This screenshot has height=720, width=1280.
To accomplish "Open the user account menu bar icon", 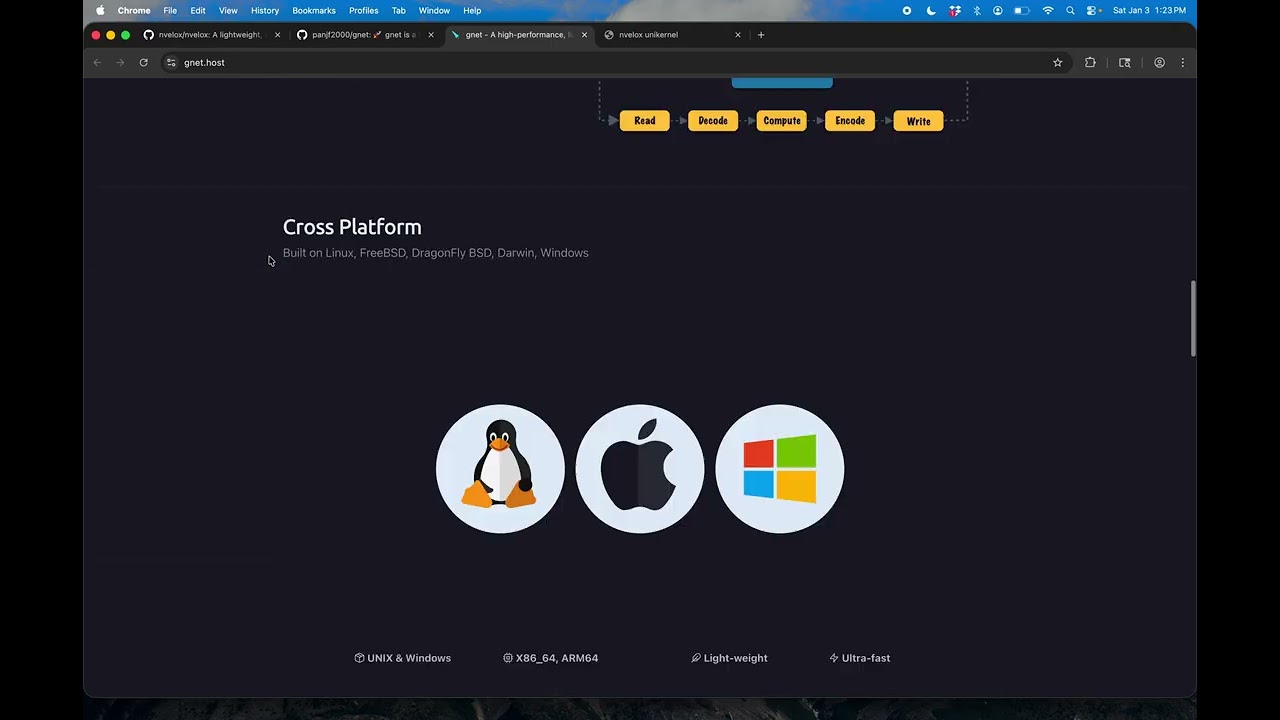I will (x=998, y=10).
